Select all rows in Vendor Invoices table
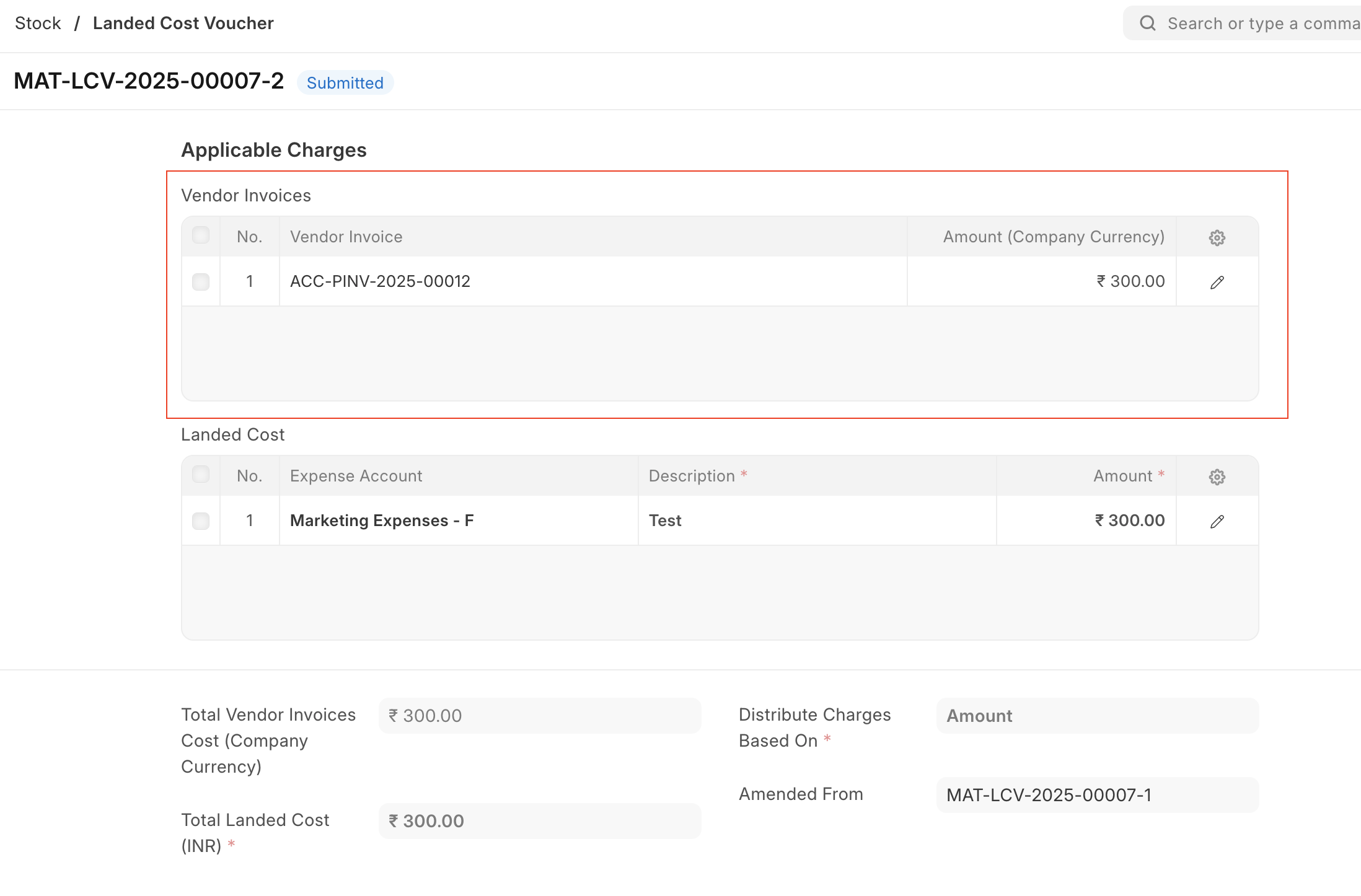Viewport: 1361px width, 896px height. pos(201,235)
